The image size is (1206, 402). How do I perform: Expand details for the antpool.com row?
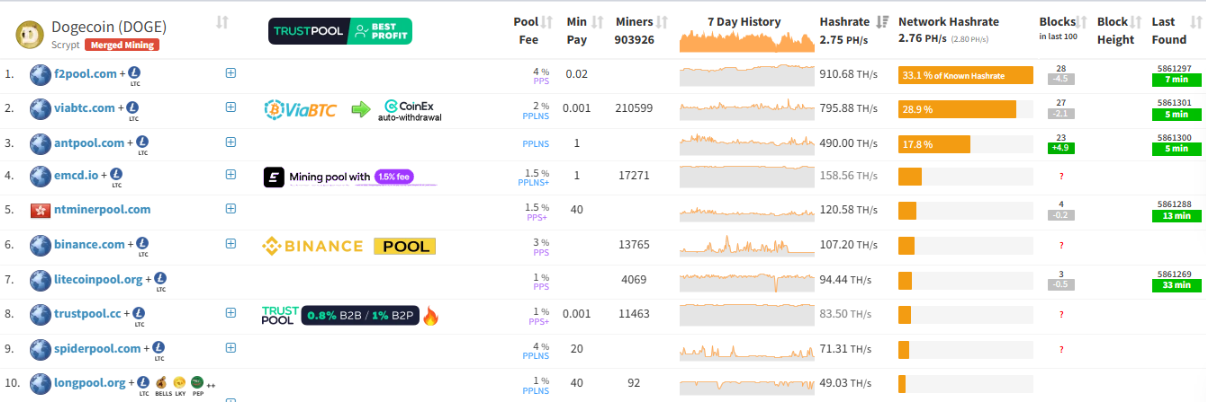(x=231, y=142)
